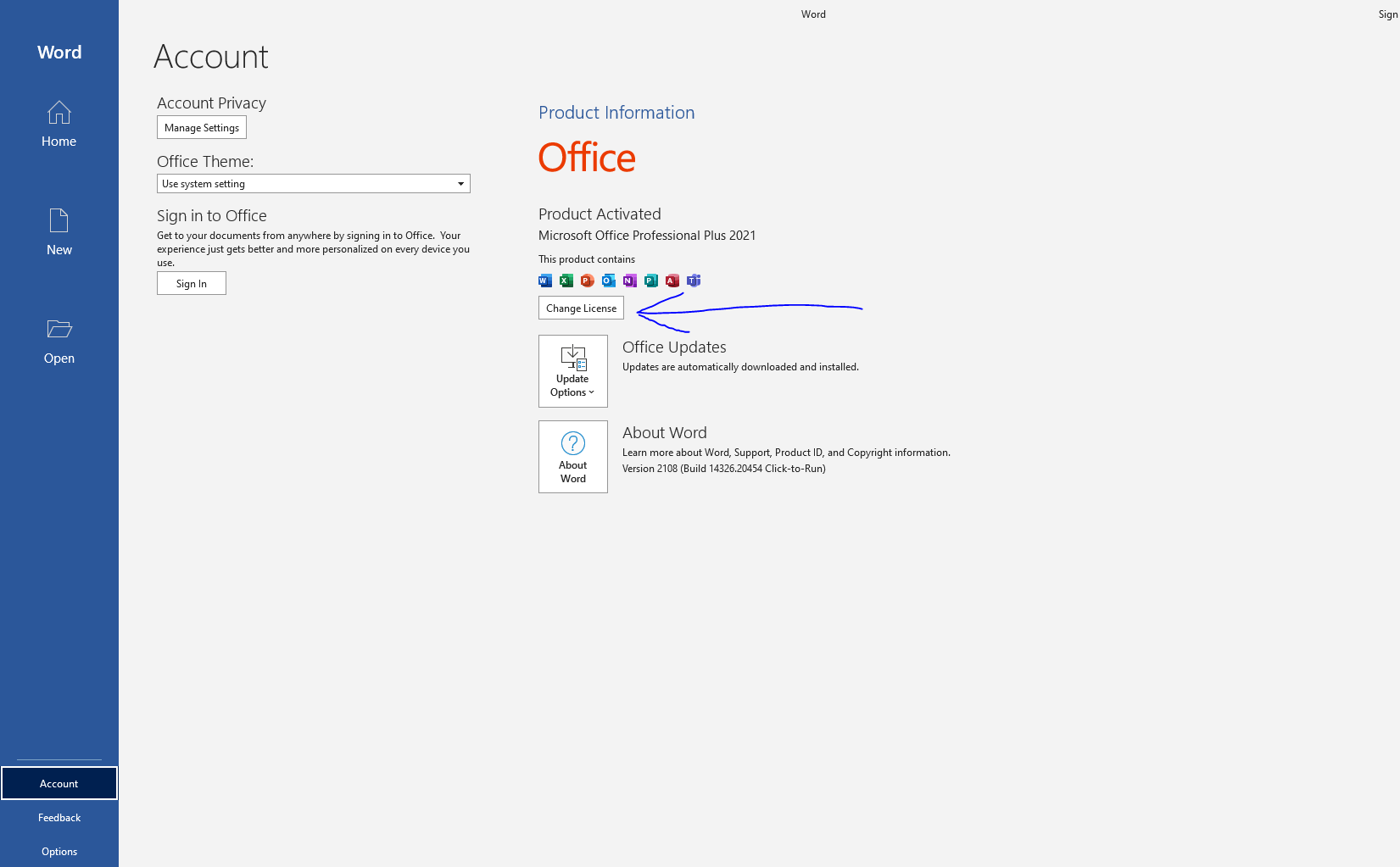Open Update Options menu
Screen dimensions: 1400x867
pyautogui.click(x=573, y=371)
